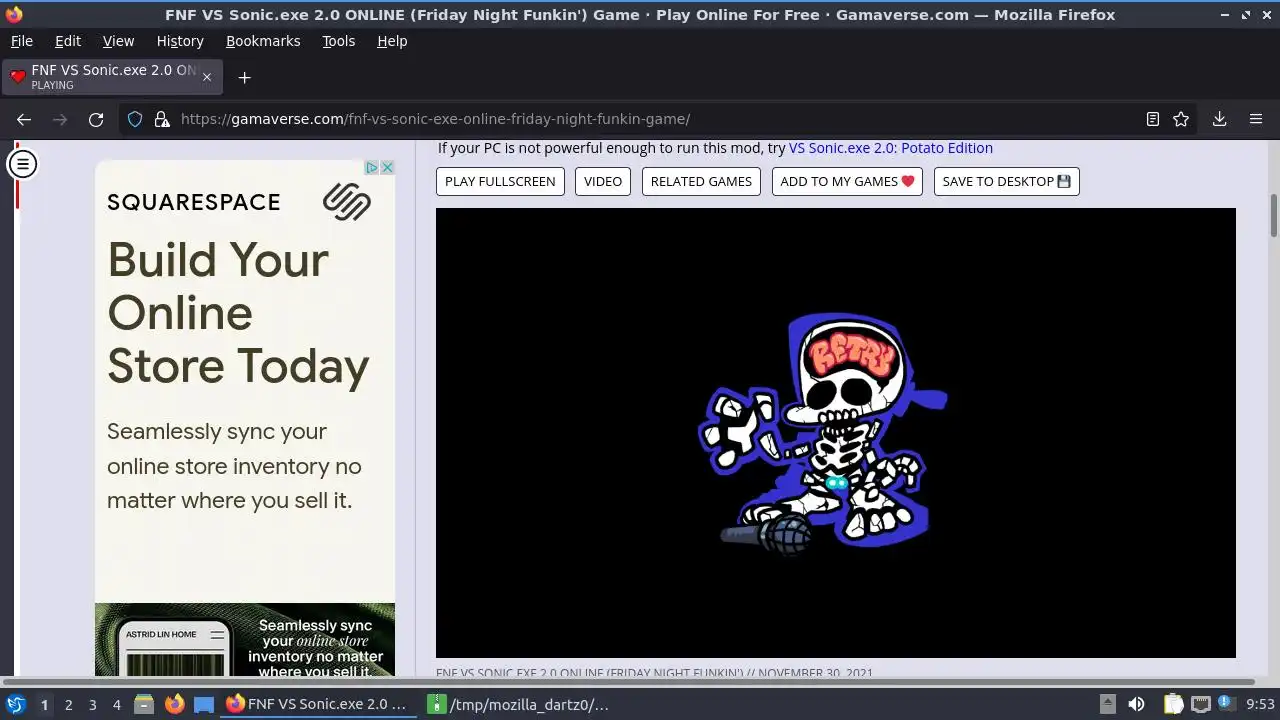Open the AdChoices info icon on the ad
The height and width of the screenshot is (720, 1280).
(x=371, y=167)
